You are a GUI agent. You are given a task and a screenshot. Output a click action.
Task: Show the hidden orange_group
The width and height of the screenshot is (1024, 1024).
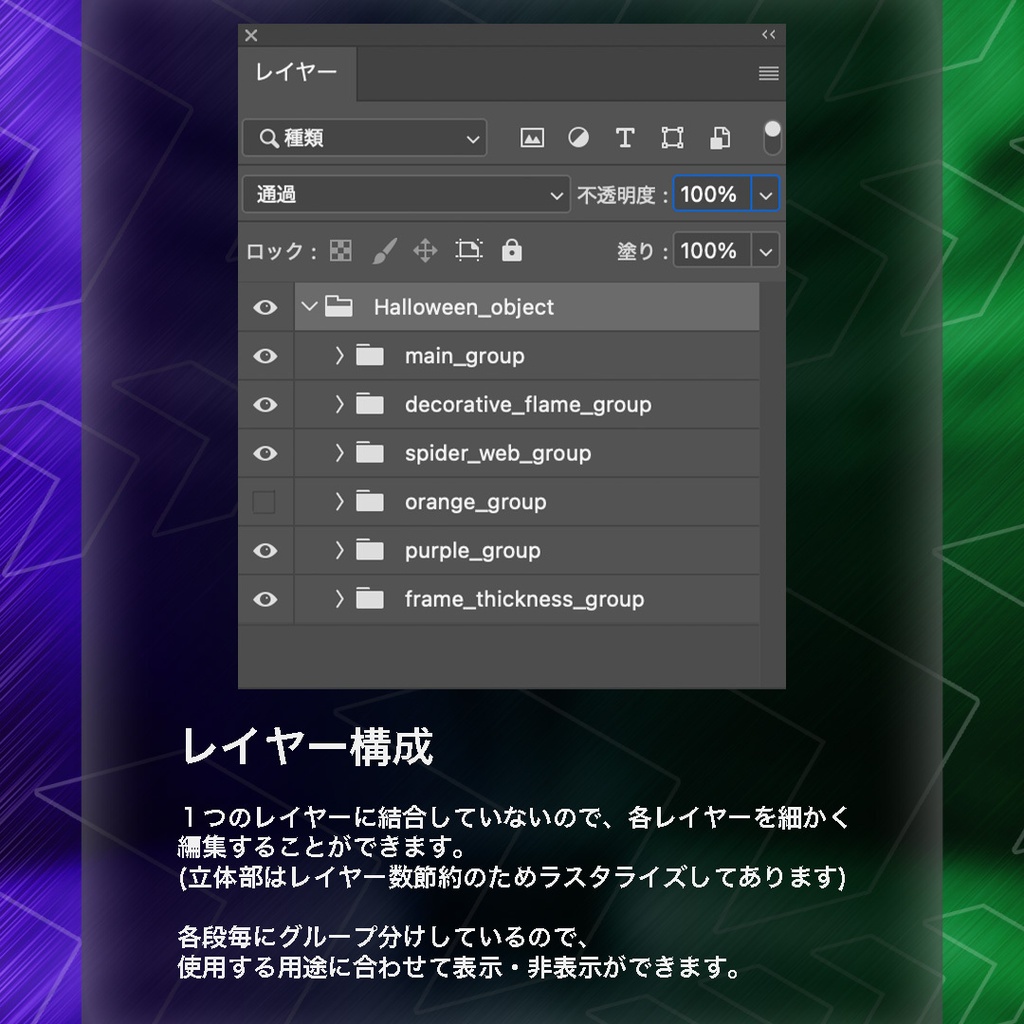(264, 502)
